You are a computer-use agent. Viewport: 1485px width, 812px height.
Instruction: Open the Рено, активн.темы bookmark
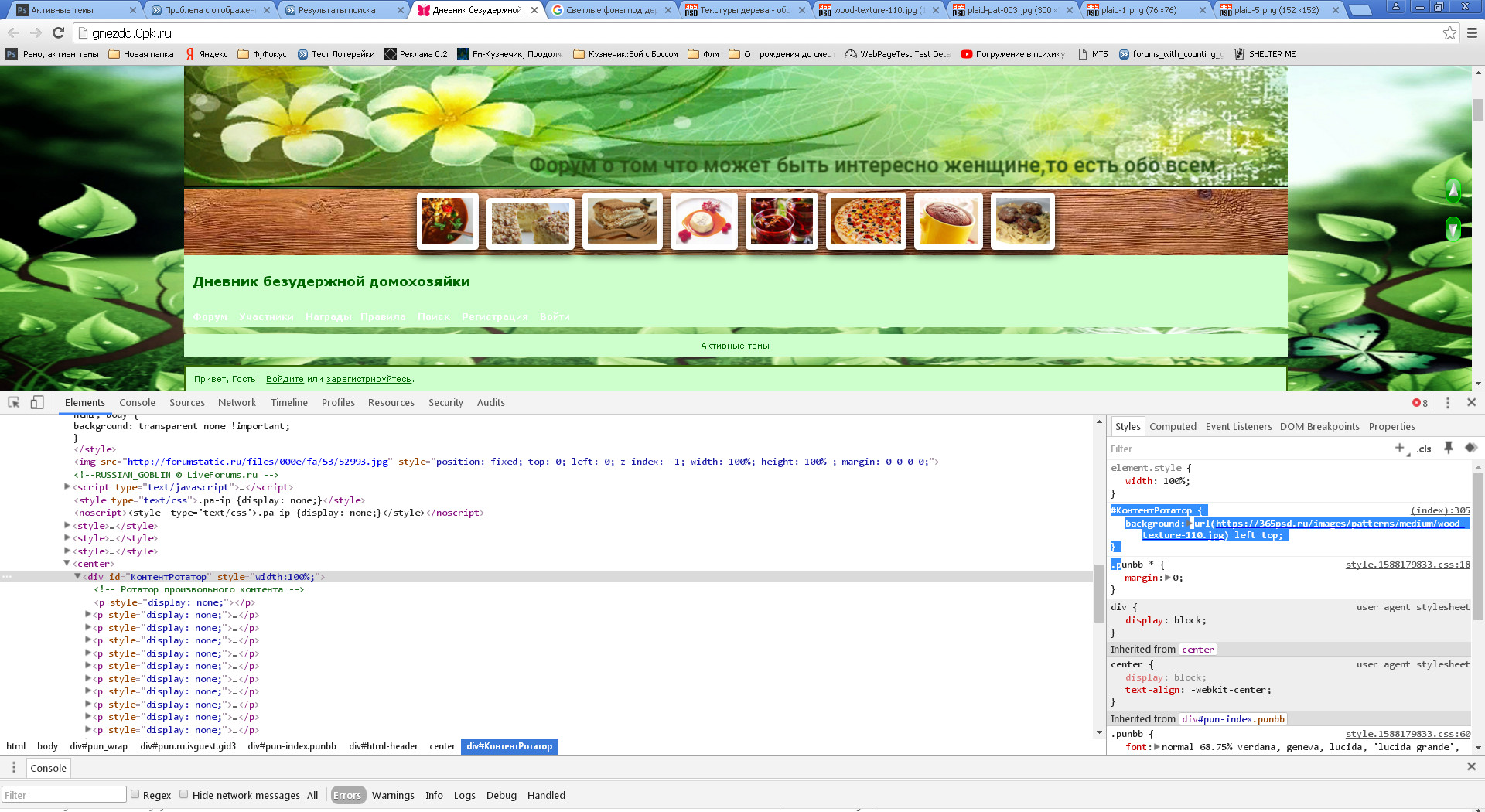point(53,54)
